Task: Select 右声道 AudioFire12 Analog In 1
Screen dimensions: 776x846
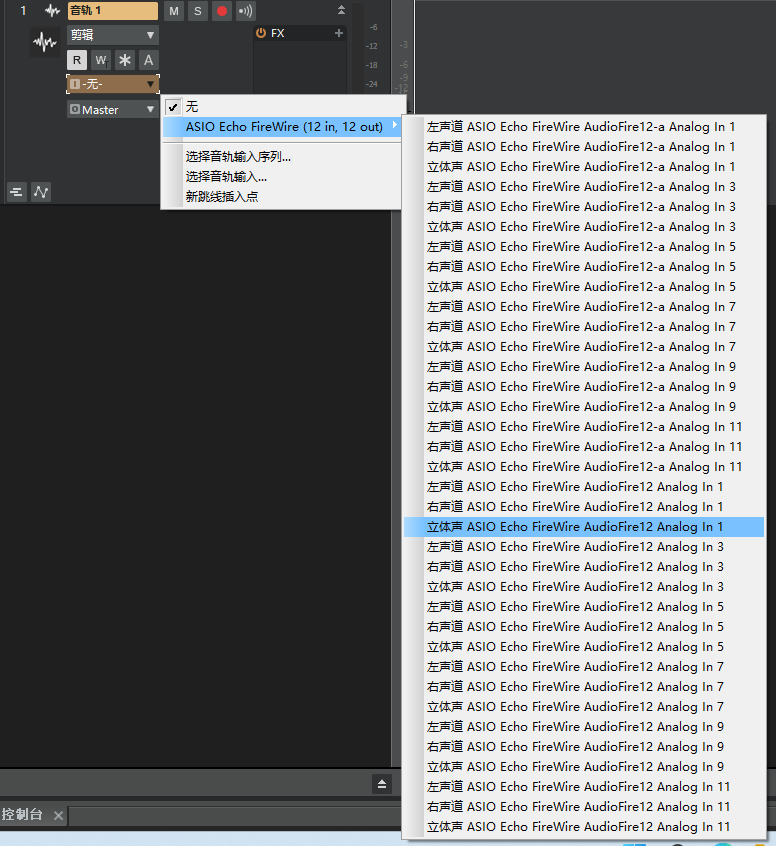Action: coord(584,507)
